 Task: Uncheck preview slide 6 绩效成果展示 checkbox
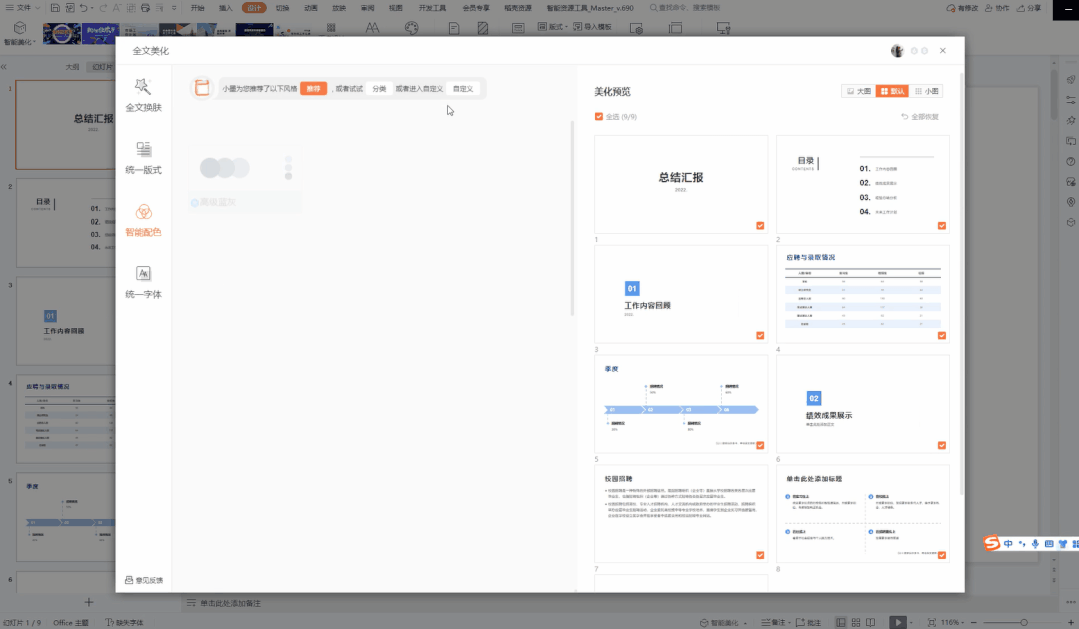click(942, 445)
